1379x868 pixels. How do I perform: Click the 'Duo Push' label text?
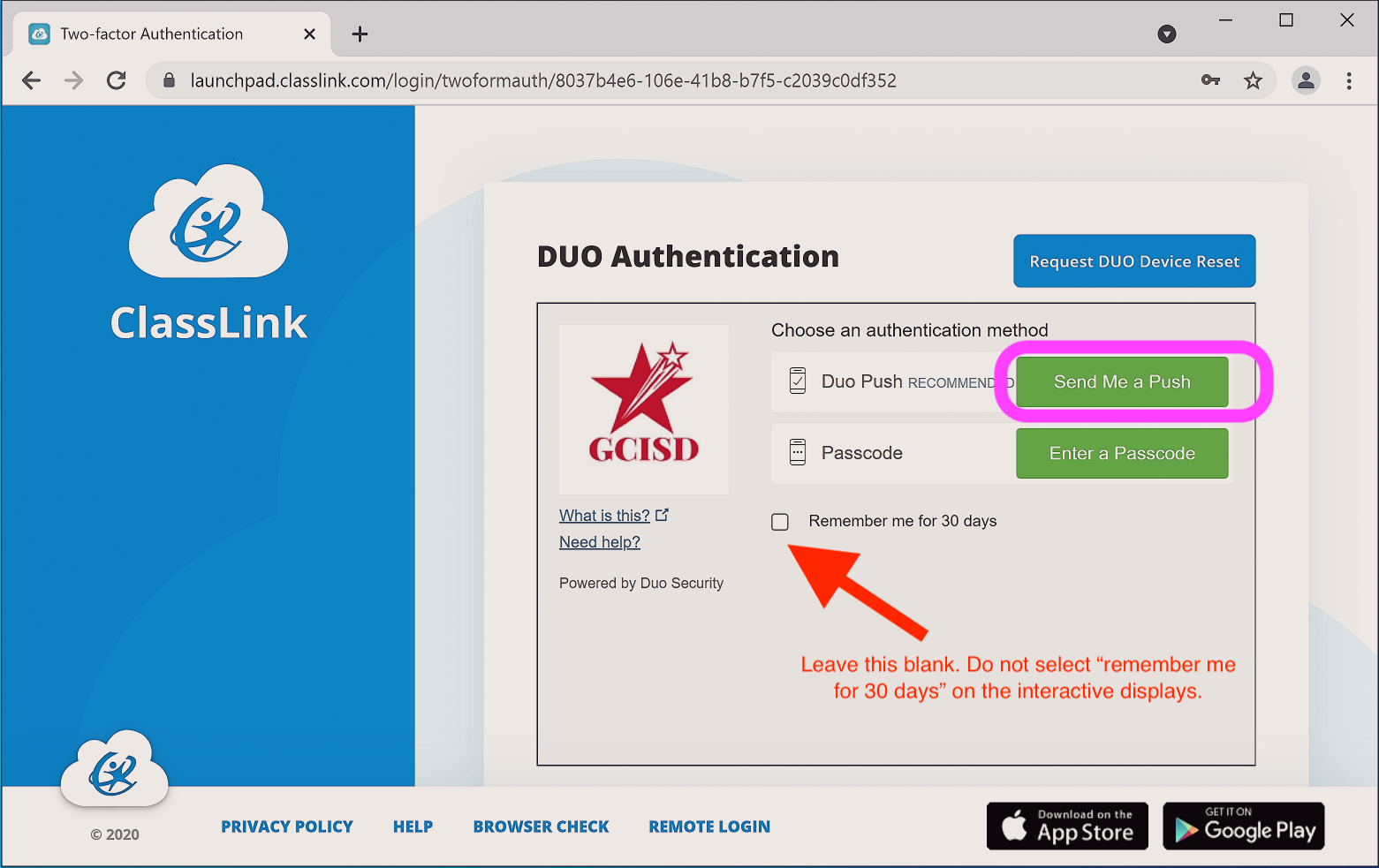pyautogui.click(x=862, y=381)
